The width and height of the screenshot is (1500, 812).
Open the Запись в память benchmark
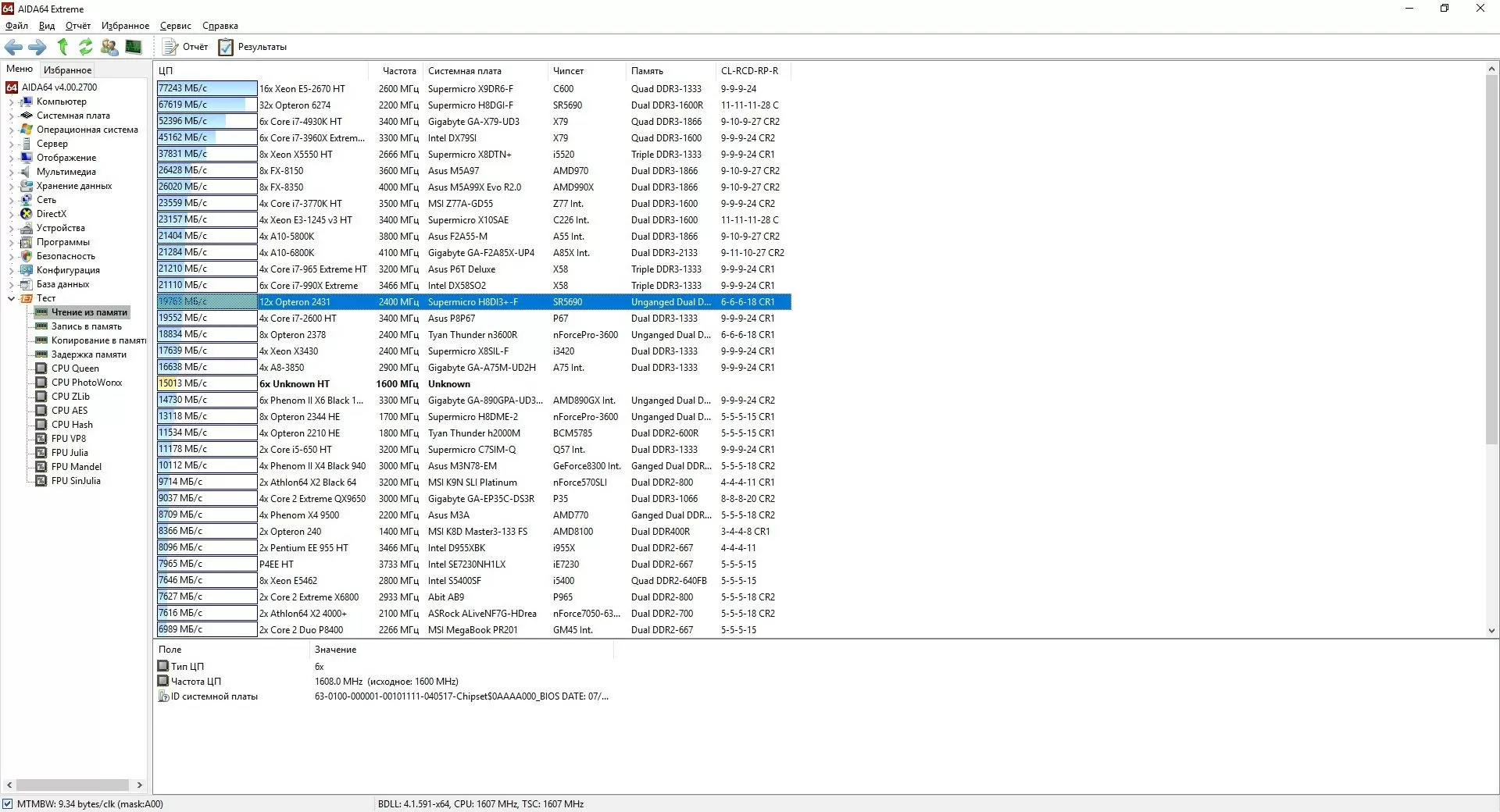click(87, 326)
